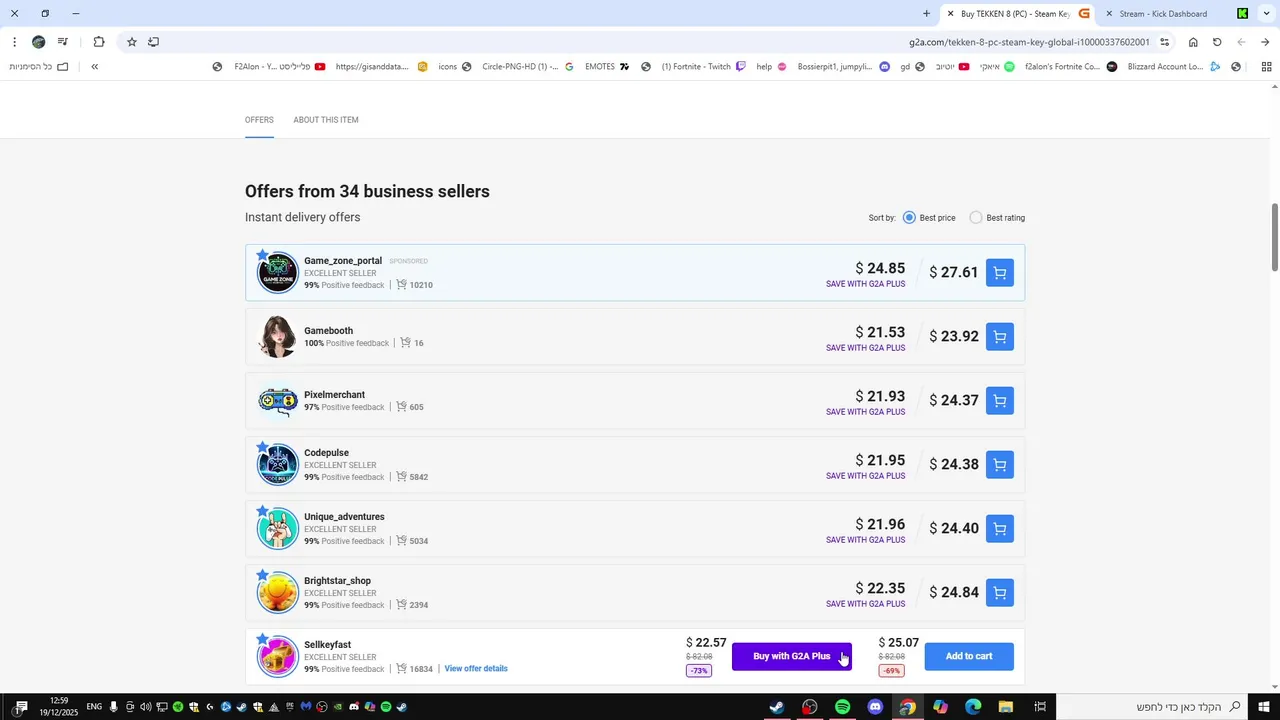
Task: Open a new browser tab
Action: (x=926, y=14)
